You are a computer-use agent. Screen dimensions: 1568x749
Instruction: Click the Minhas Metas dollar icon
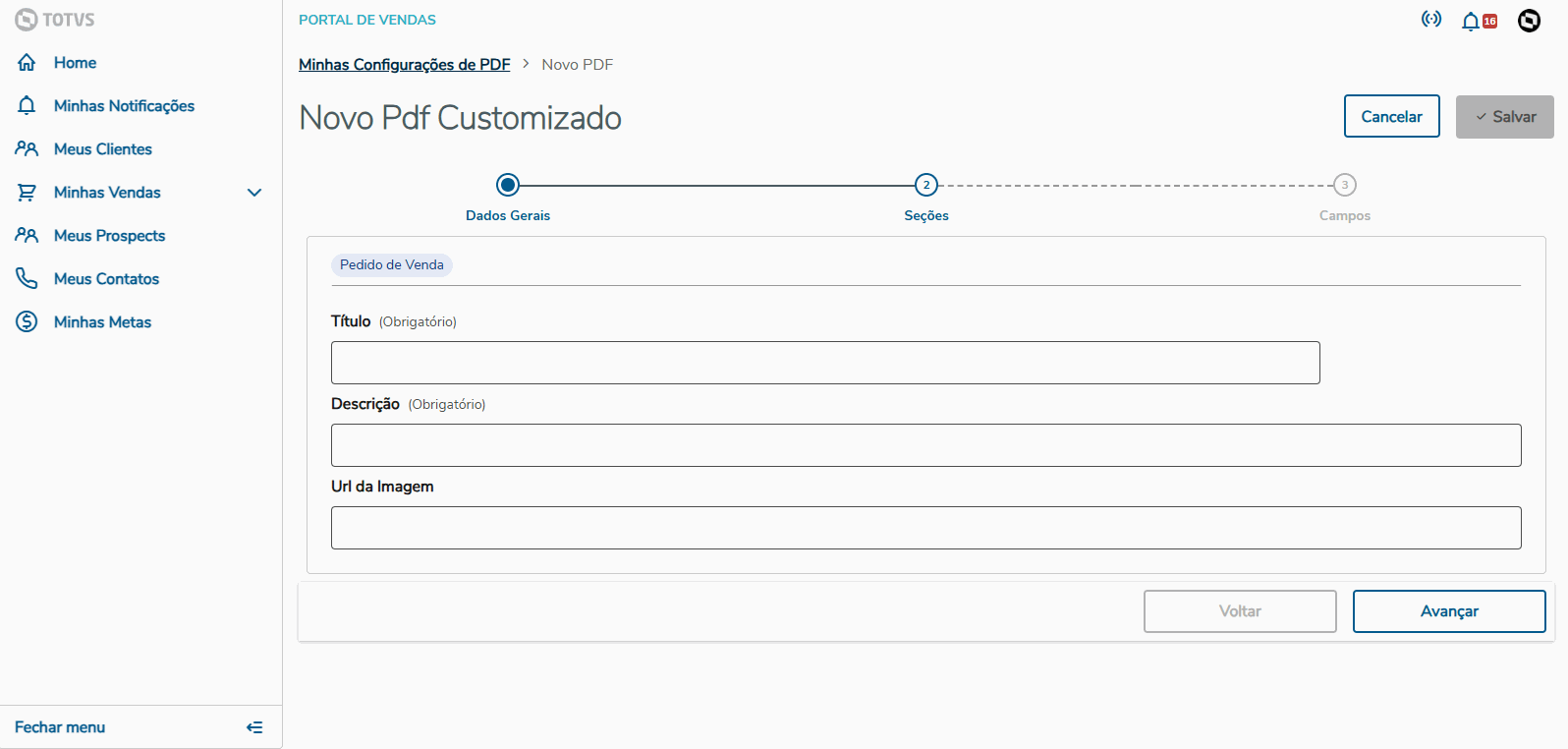(x=27, y=322)
